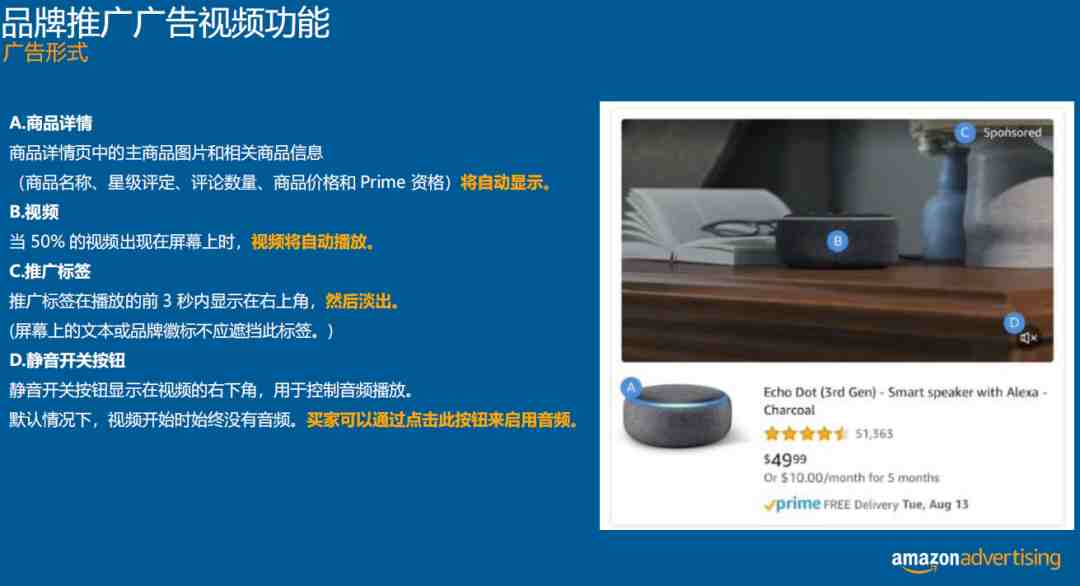Click the blue C marker near Sponsored
The height and width of the screenshot is (586, 1080).
[964, 132]
